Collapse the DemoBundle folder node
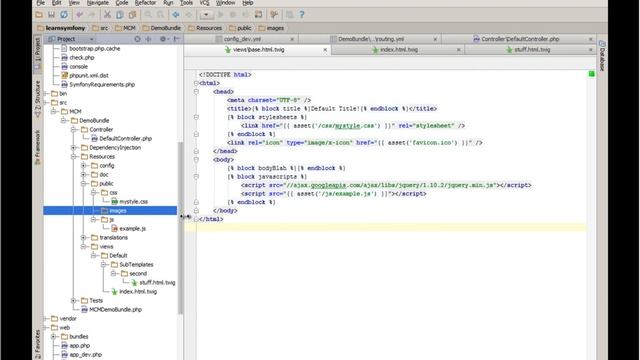The image size is (640, 360). coord(64,120)
